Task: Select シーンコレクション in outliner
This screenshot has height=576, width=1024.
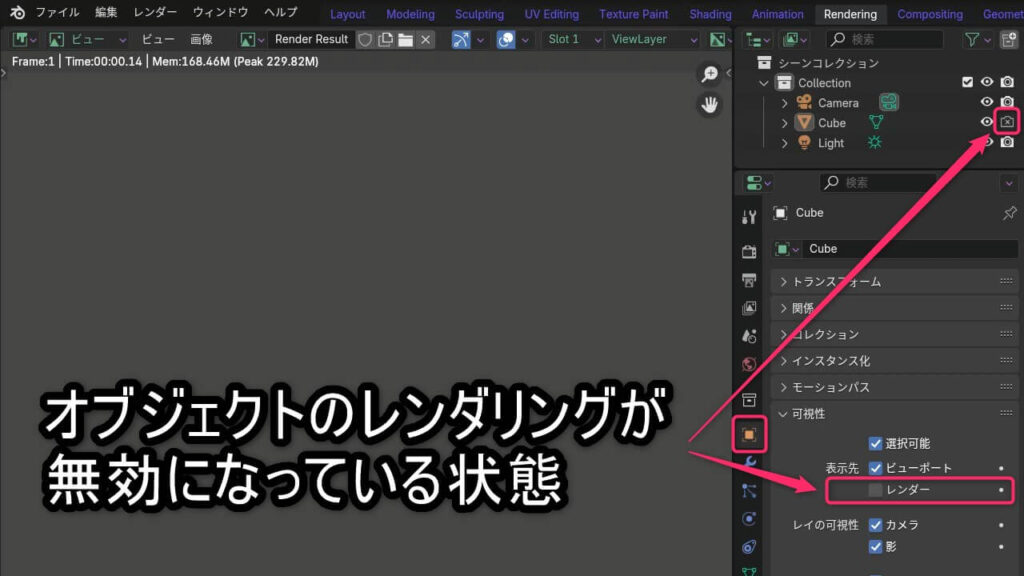Action: [828, 63]
